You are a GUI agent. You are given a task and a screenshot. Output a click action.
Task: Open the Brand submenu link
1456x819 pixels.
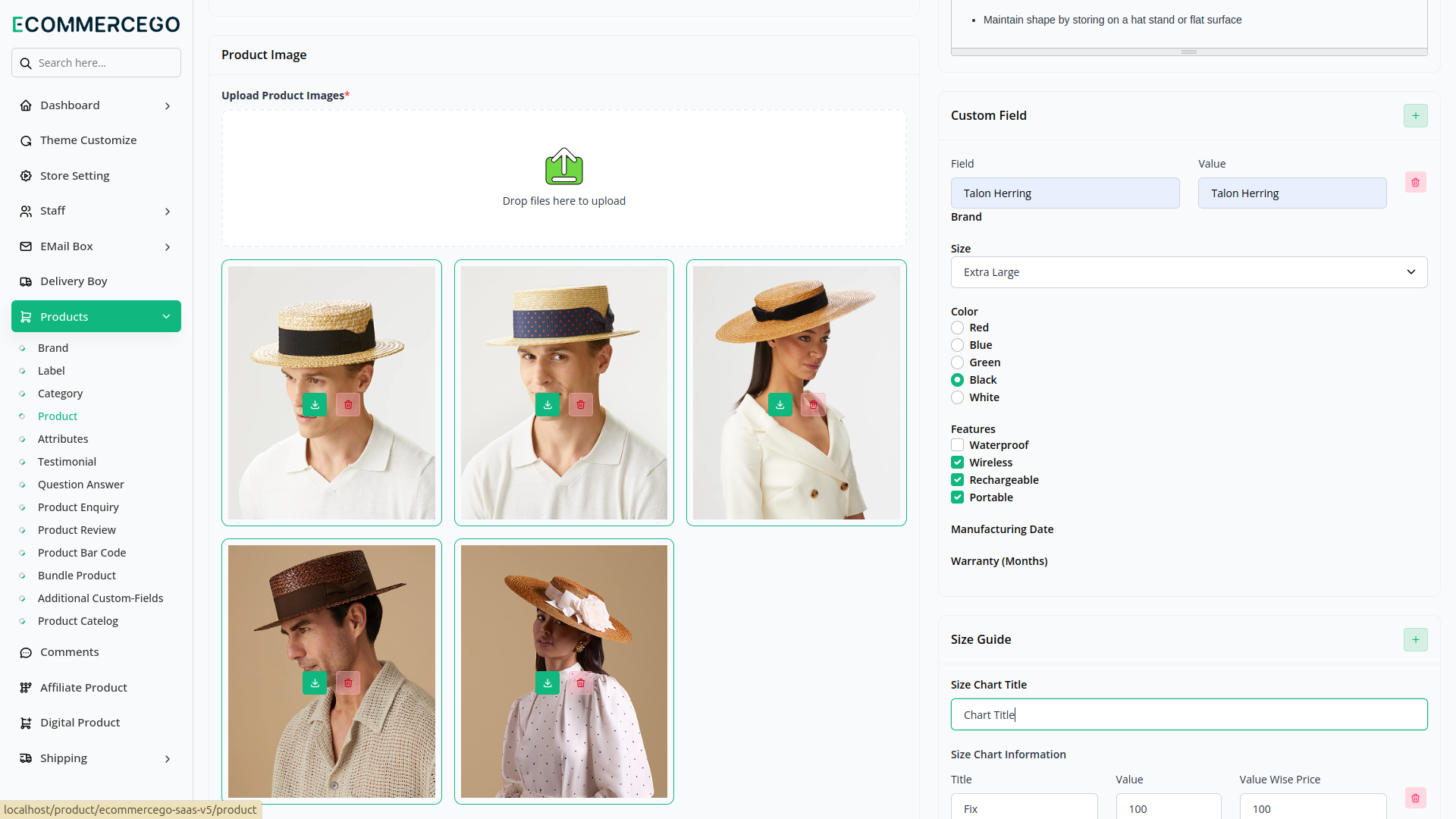(x=53, y=348)
